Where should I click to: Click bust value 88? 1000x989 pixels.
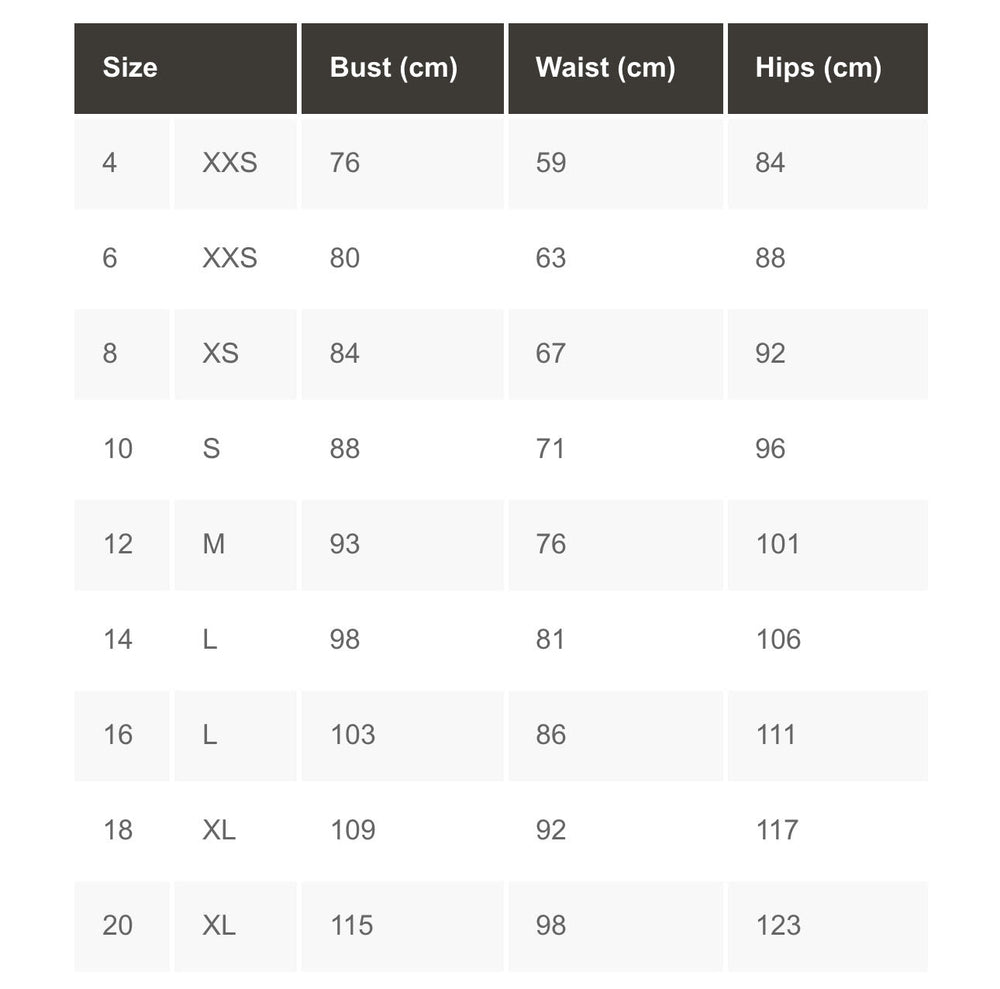(345, 448)
